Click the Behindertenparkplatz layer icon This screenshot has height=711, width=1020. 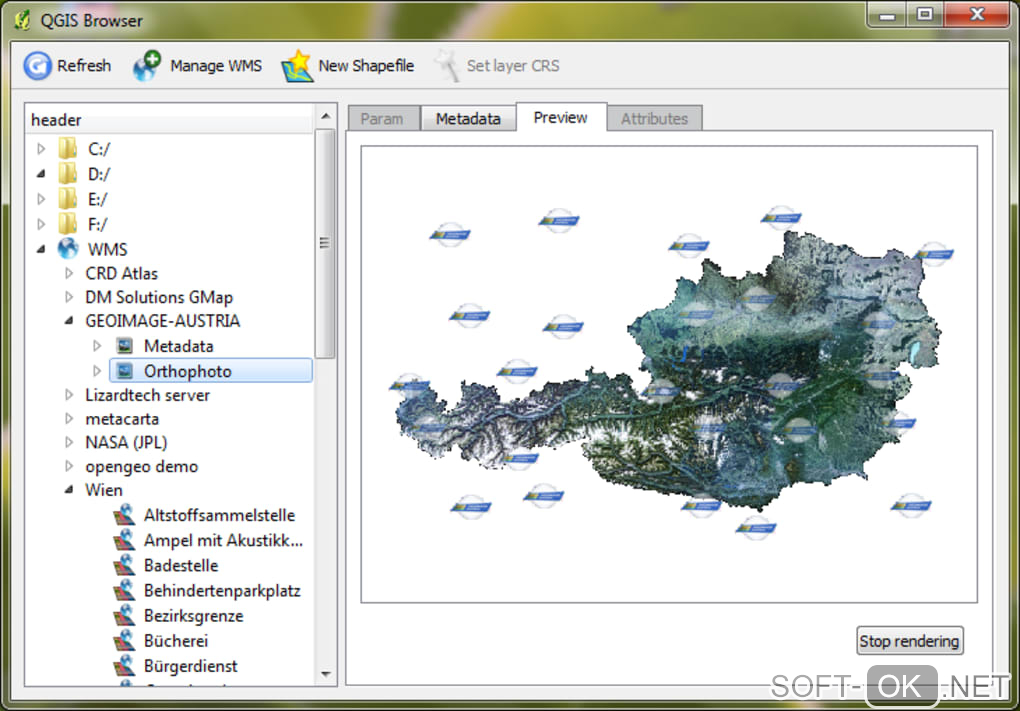pyautogui.click(x=124, y=591)
